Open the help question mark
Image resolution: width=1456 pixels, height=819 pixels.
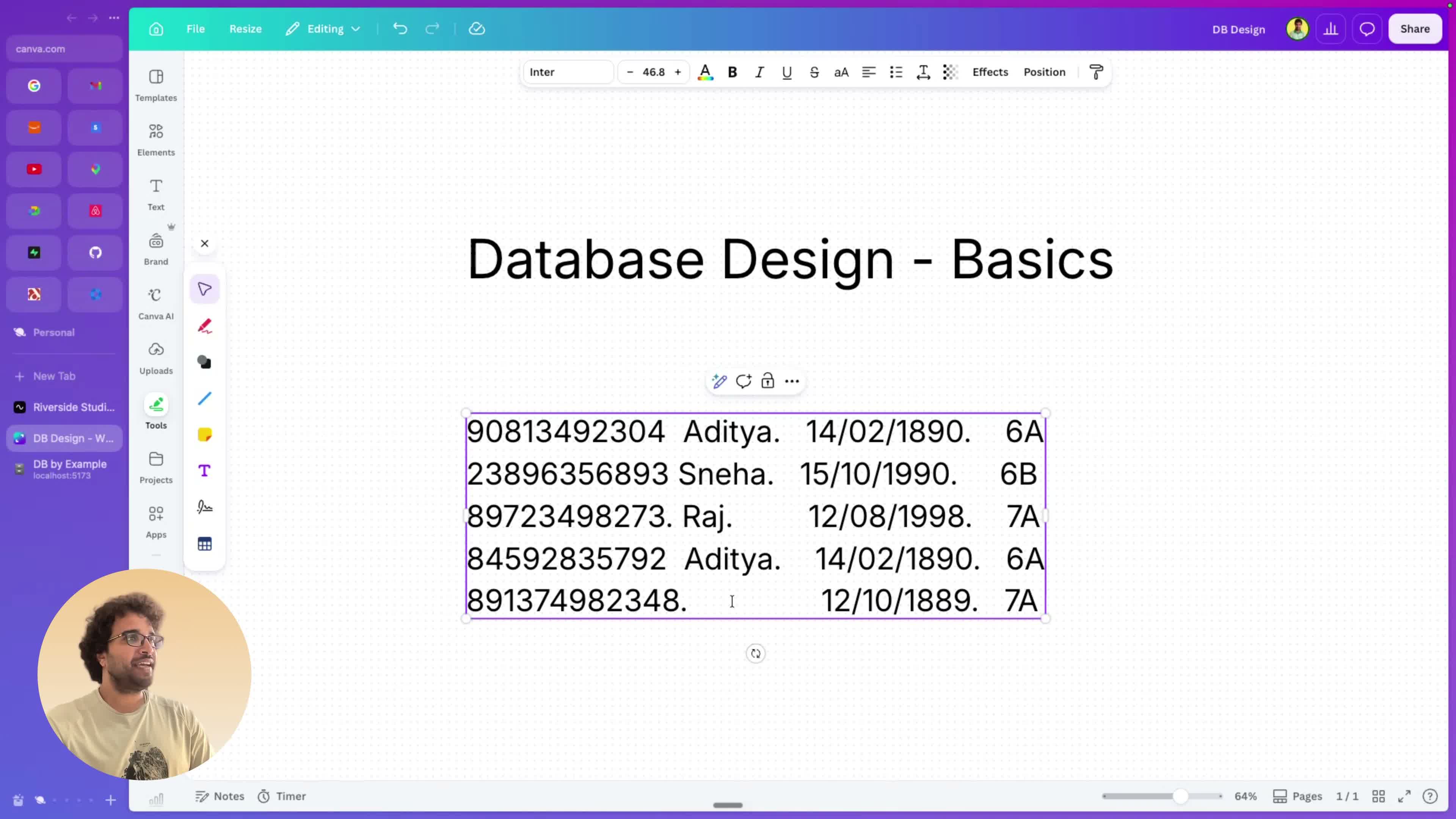click(1430, 796)
